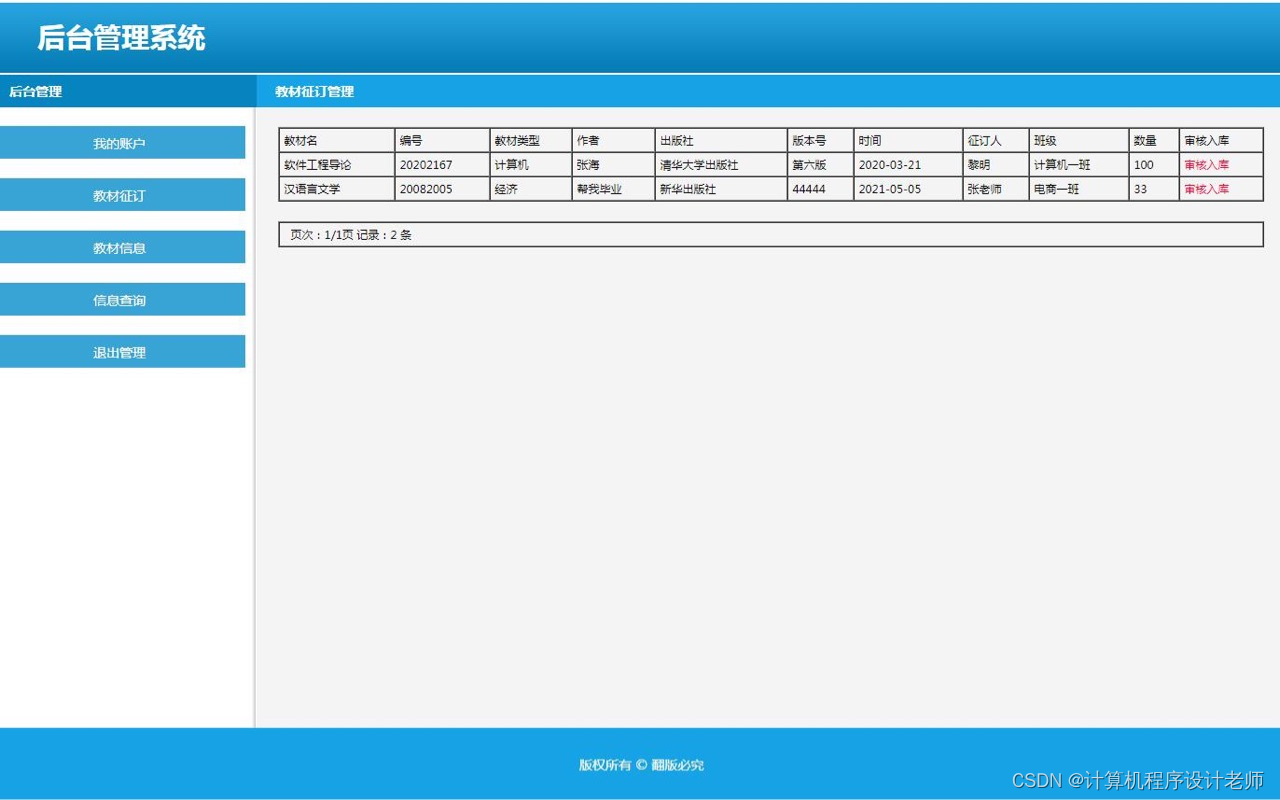Click the 作者 column header

click(614, 141)
